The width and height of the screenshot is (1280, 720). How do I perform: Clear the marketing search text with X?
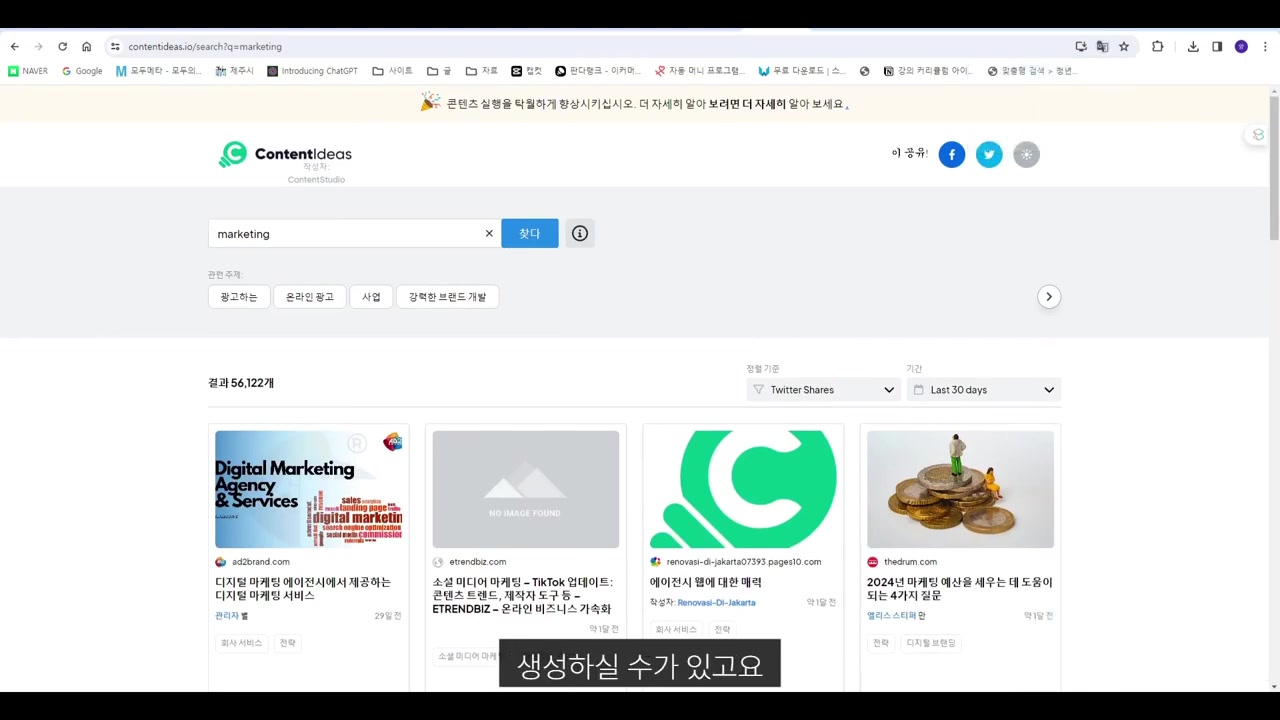pos(489,233)
